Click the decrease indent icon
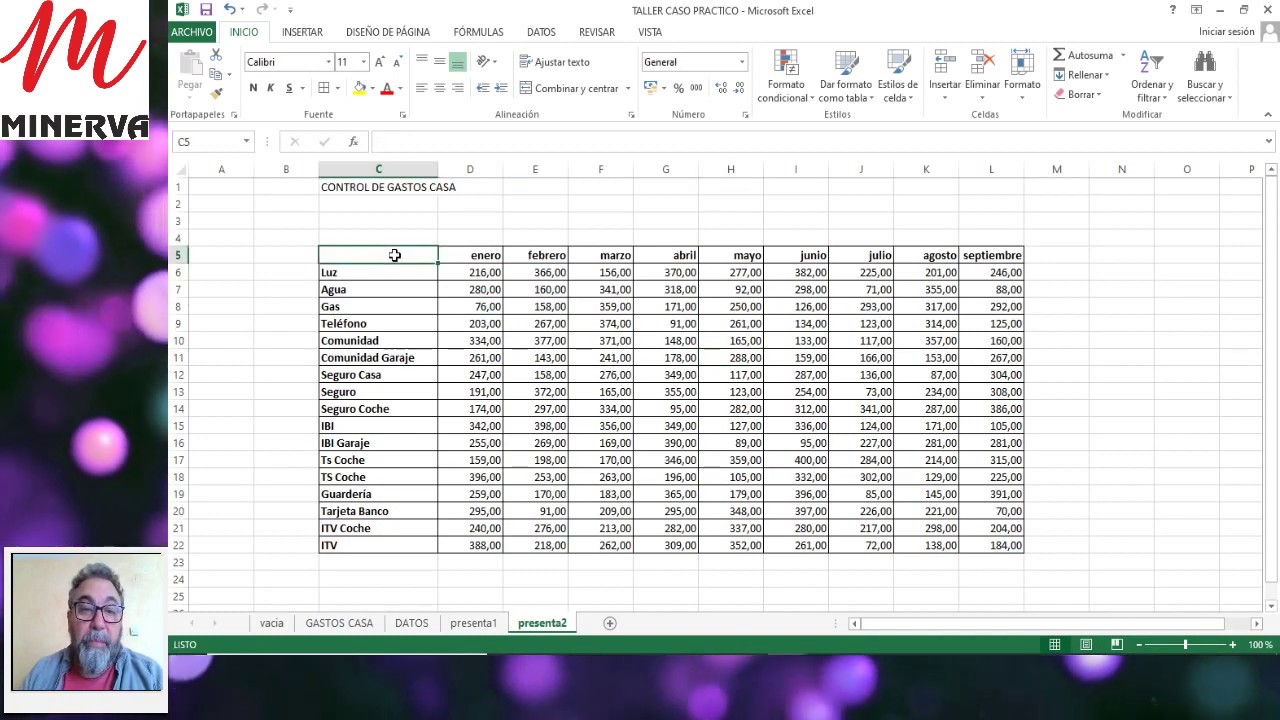This screenshot has height=720, width=1280. click(x=483, y=88)
